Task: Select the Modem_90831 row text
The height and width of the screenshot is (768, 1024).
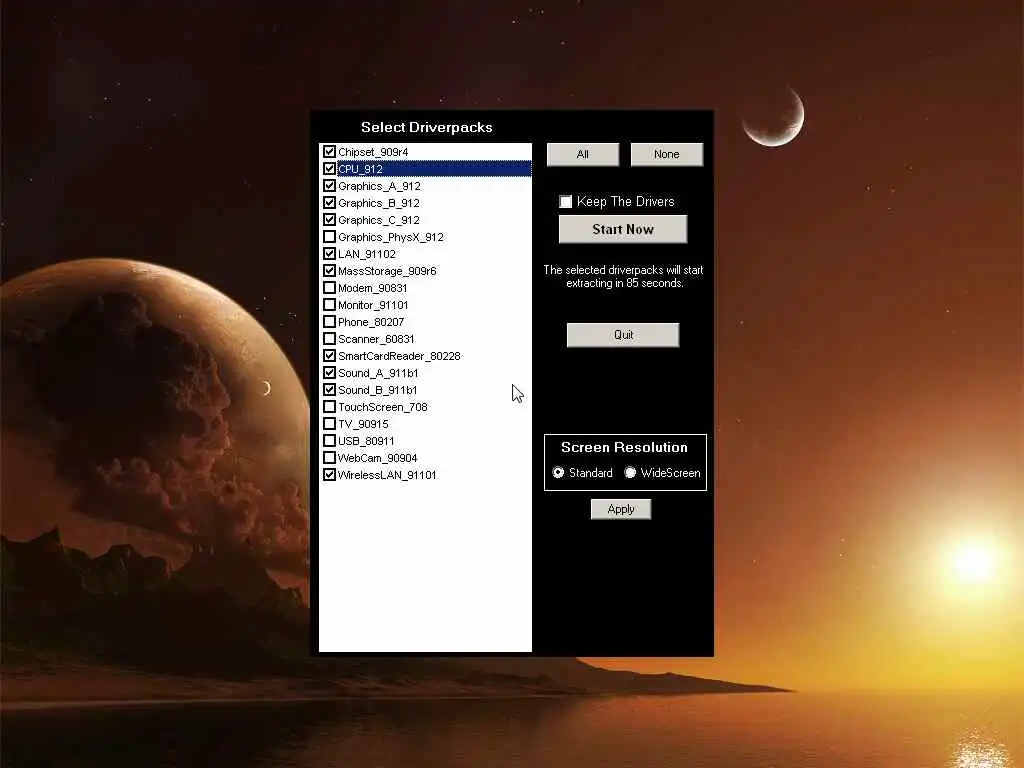Action: point(372,288)
